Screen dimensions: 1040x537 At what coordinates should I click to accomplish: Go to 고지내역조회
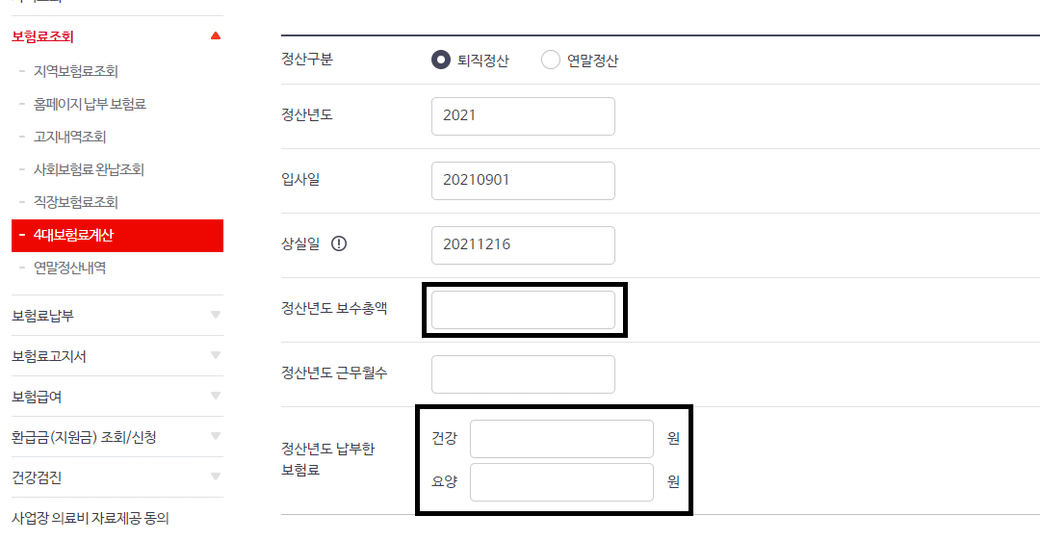coord(70,136)
